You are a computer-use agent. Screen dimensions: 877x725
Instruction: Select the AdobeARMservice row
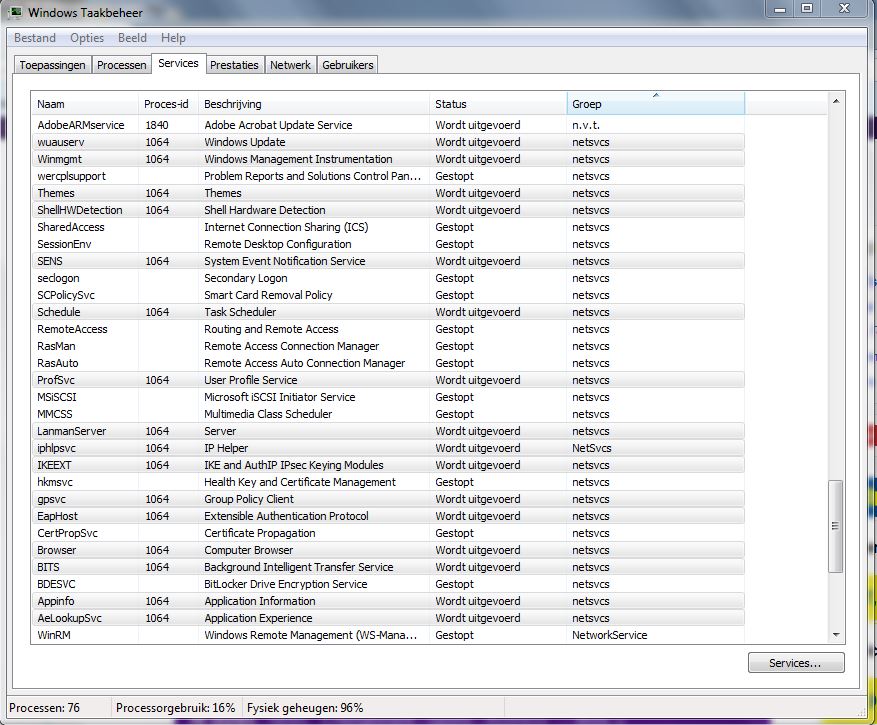[x=388, y=125]
